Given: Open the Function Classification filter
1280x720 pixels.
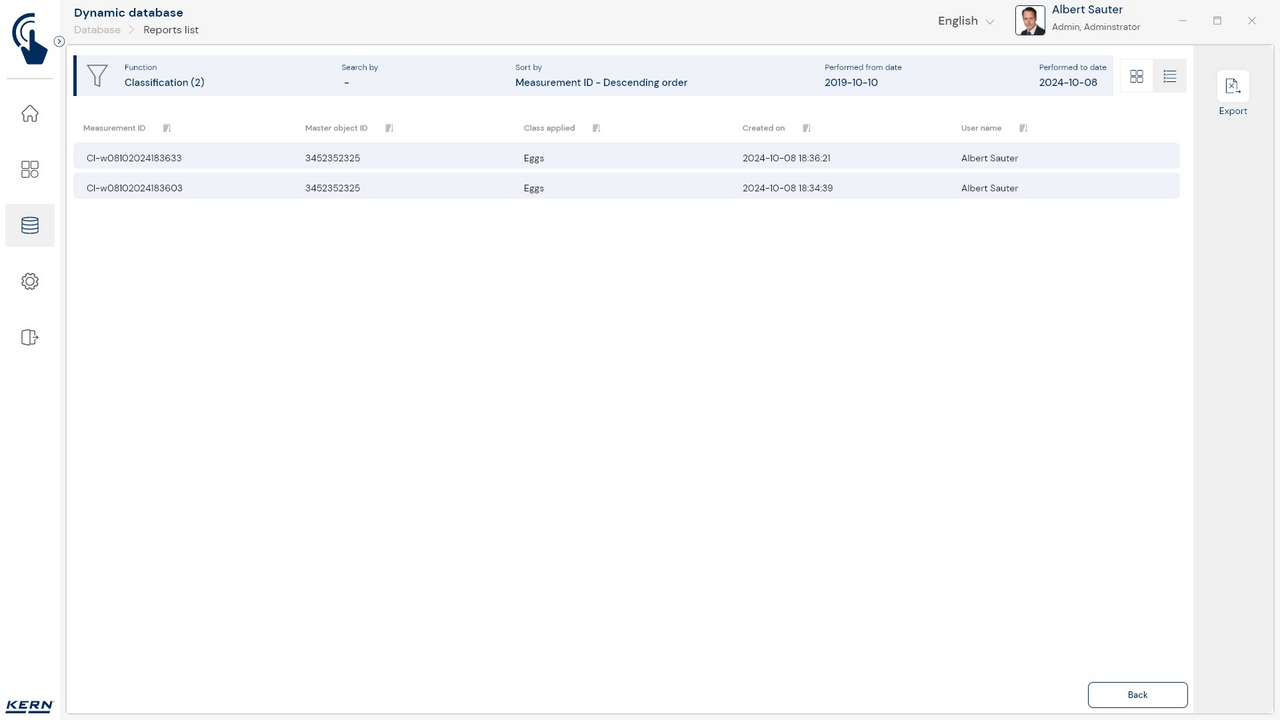Looking at the screenshot, I should pyautogui.click(x=164, y=82).
